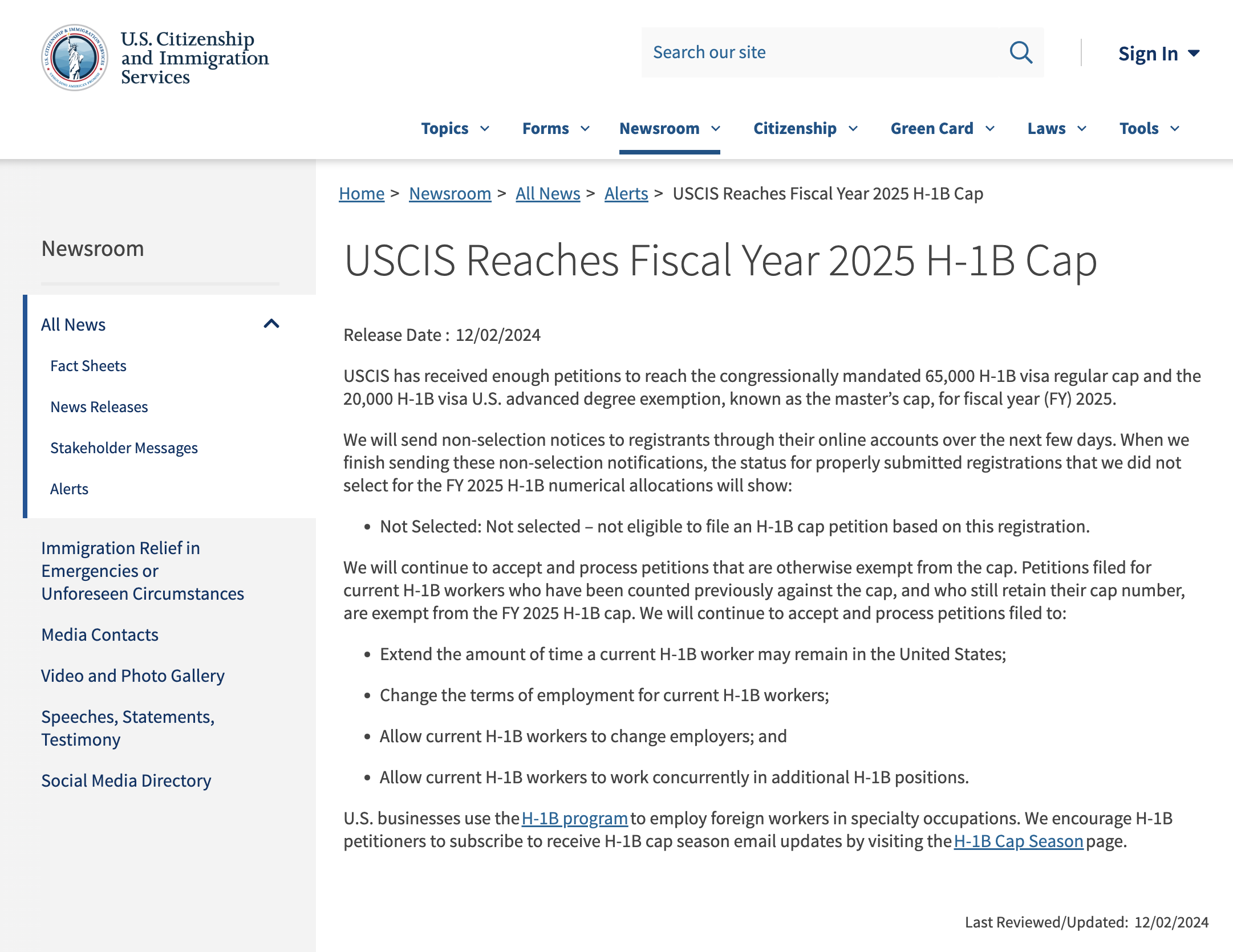Open Media Contacts sidebar link
Image resolution: width=1233 pixels, height=952 pixels.
(x=100, y=634)
